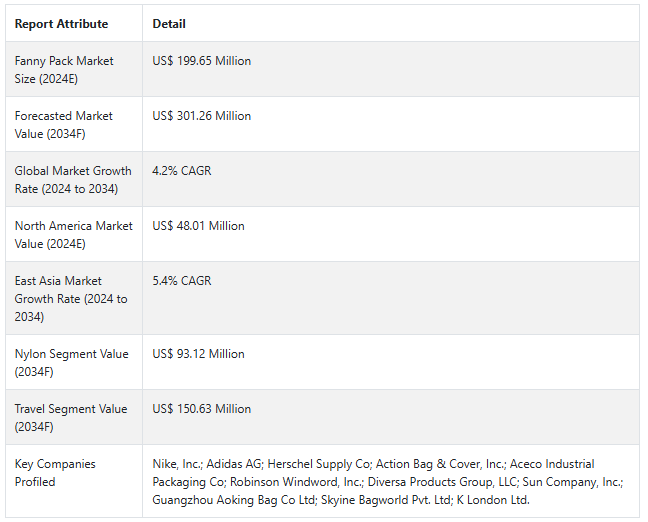Select the Travel Segment Value (2034F) label
The image size is (648, 522).
coord(71,418)
